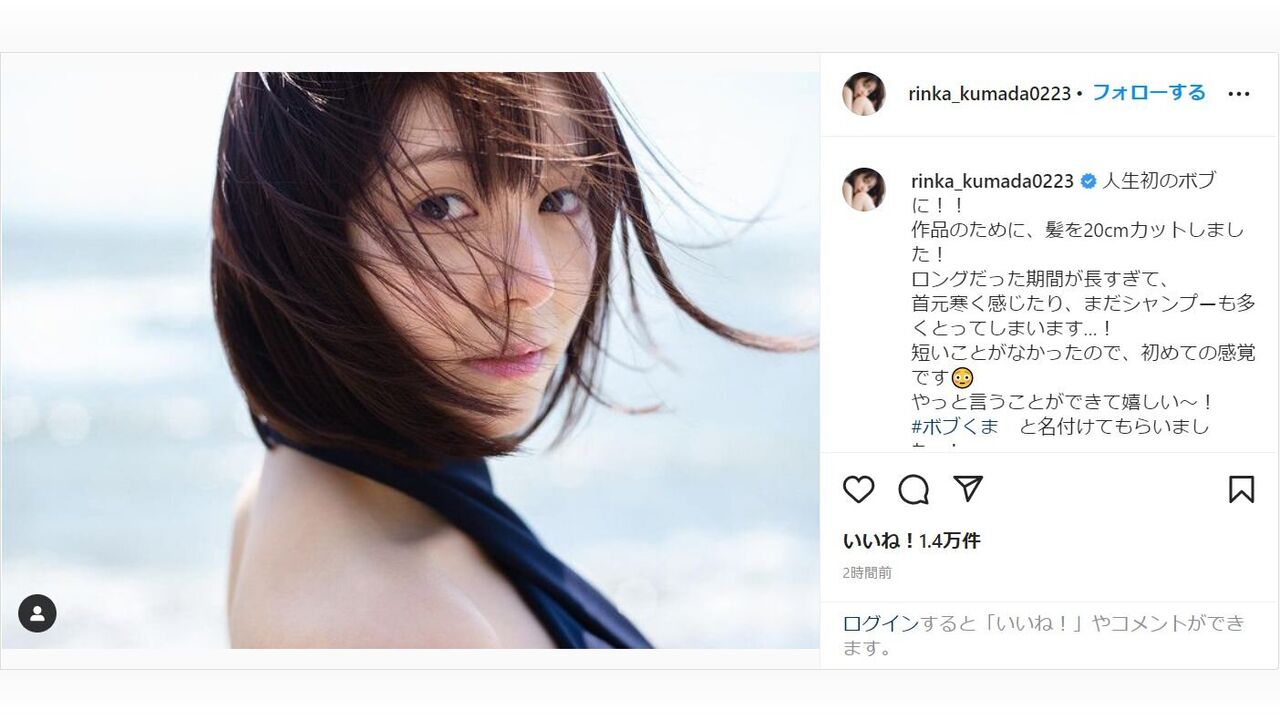Click the face emoji in the caption

tap(962, 378)
